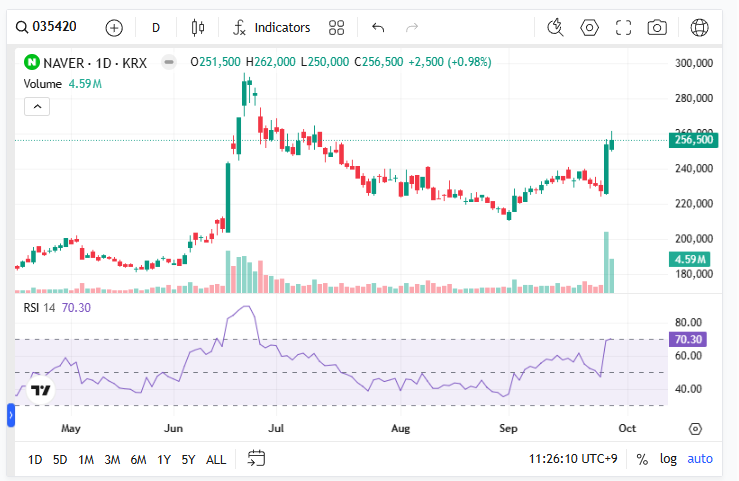This screenshot has height=481, width=739.
Task: Click the C256,500 close value
Action: pos(378,62)
